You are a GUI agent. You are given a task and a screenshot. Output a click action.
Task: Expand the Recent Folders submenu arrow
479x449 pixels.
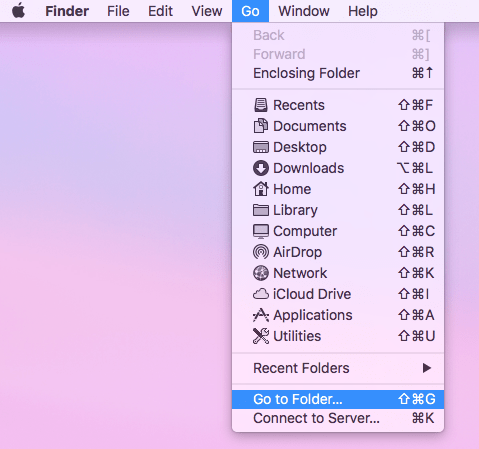click(427, 368)
